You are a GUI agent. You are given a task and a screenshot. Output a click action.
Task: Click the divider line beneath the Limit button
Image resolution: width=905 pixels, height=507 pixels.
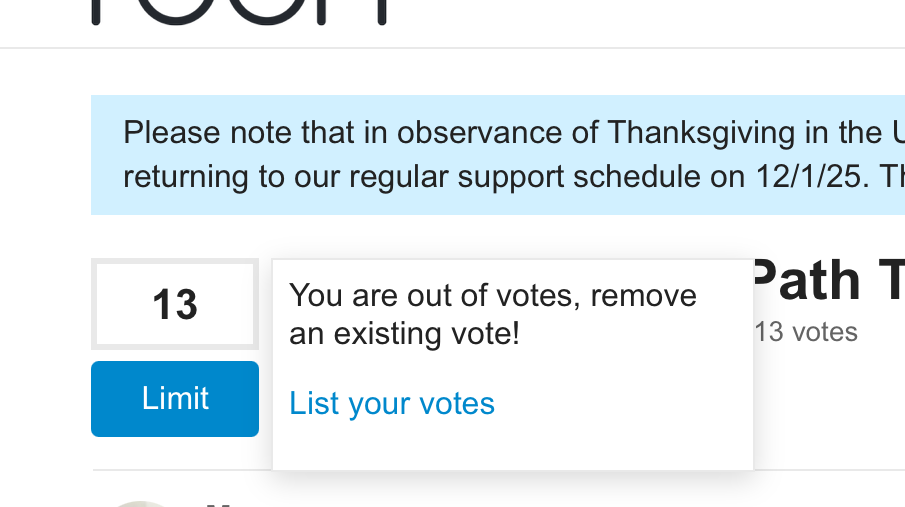tap(180, 469)
